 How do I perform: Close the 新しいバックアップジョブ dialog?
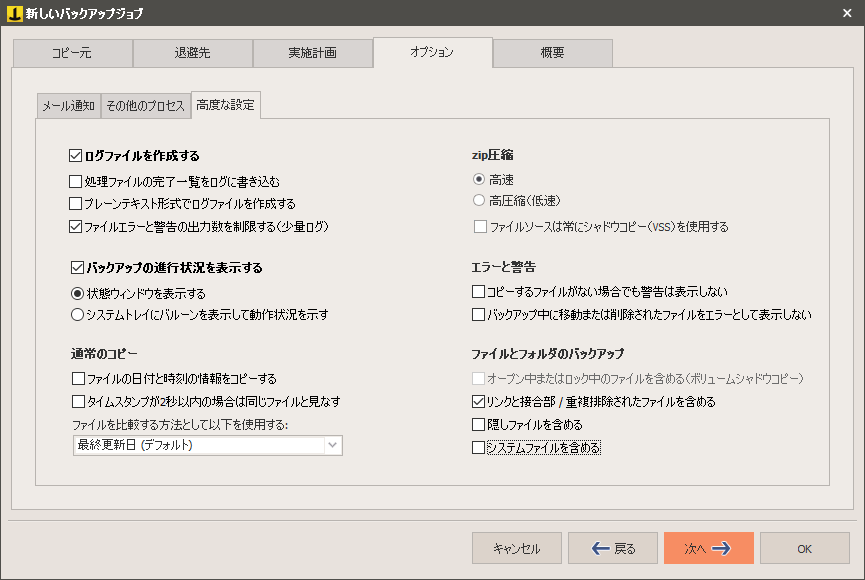(847, 13)
